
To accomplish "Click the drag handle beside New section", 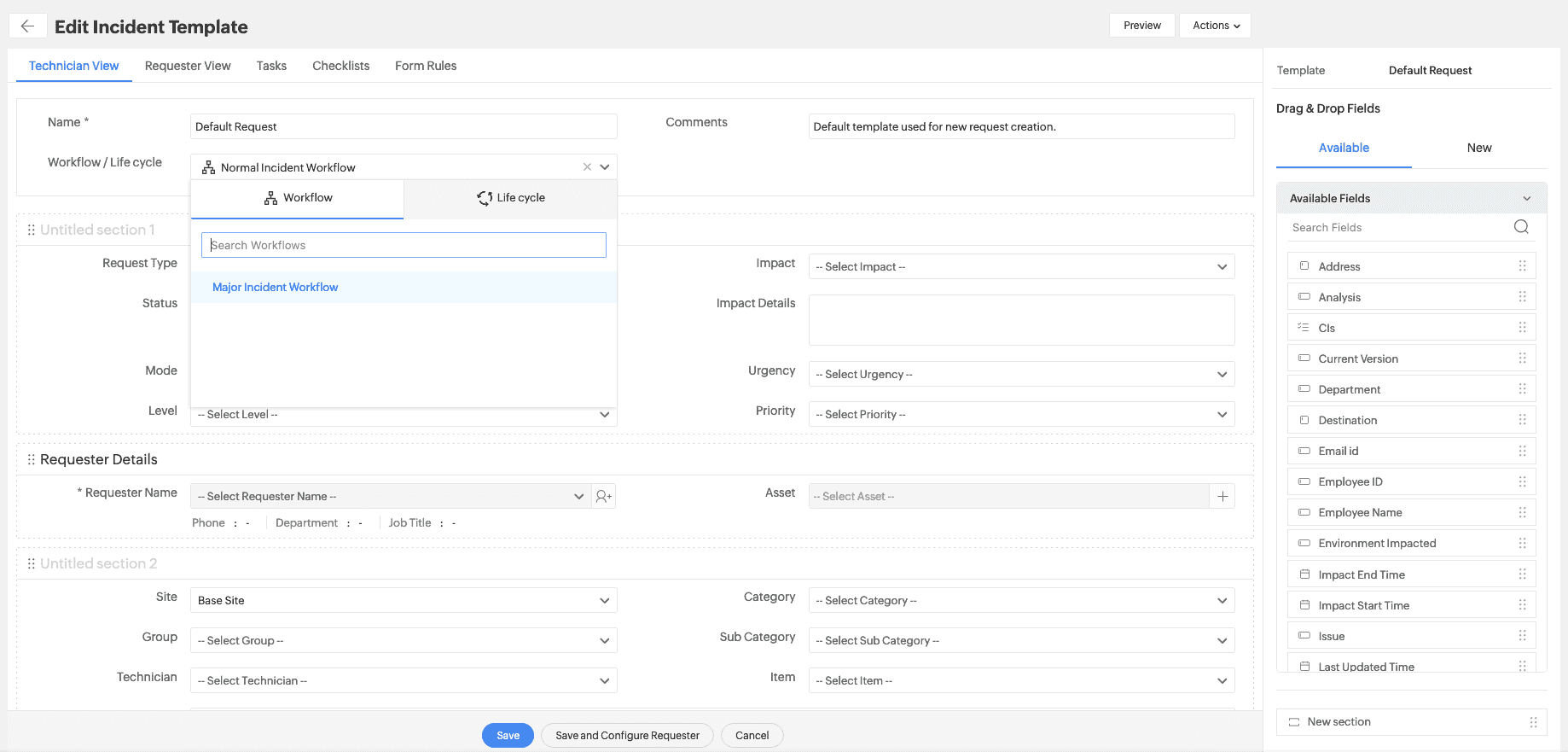I will coord(1533,722).
